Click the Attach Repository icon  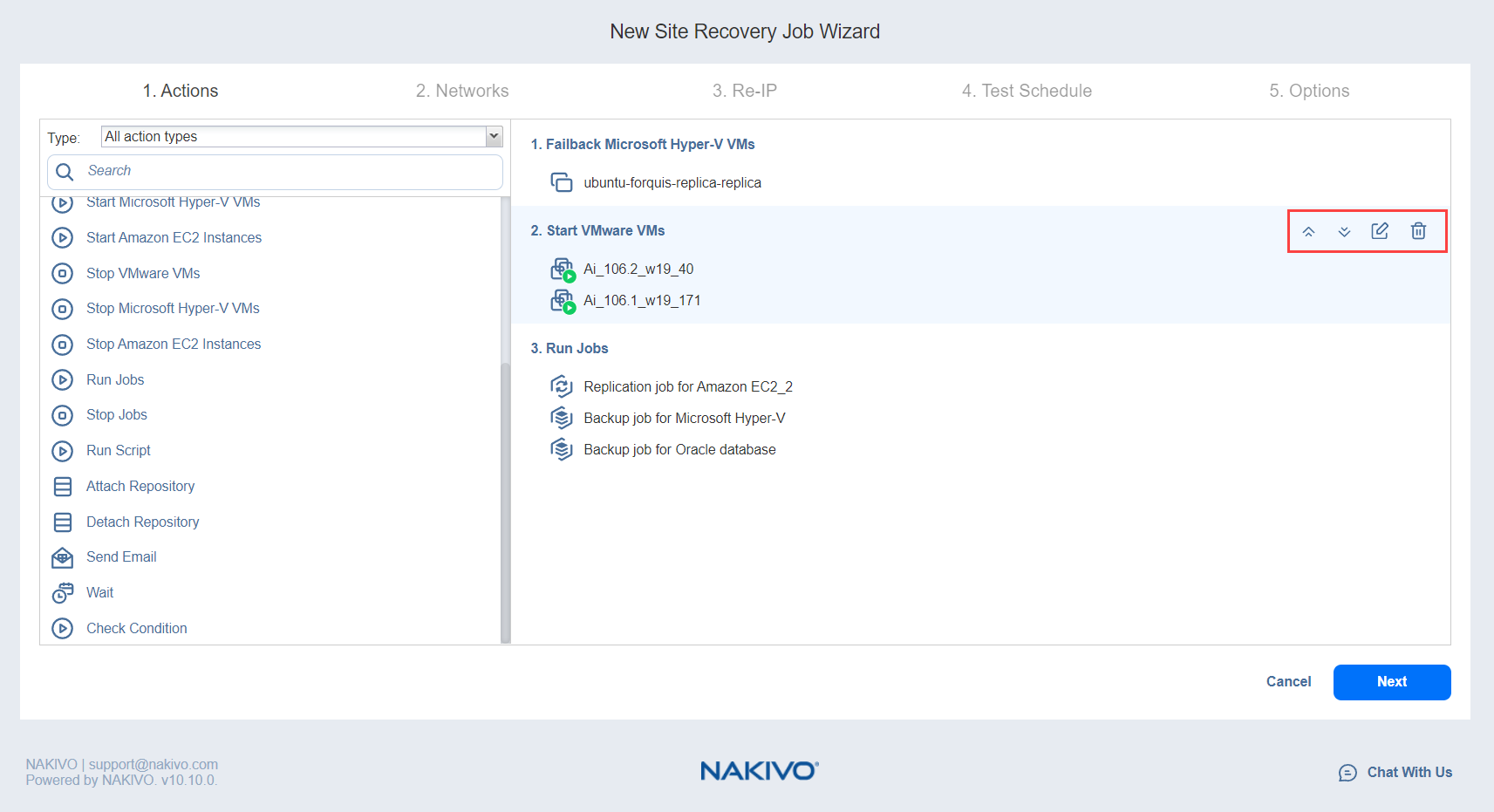point(62,487)
